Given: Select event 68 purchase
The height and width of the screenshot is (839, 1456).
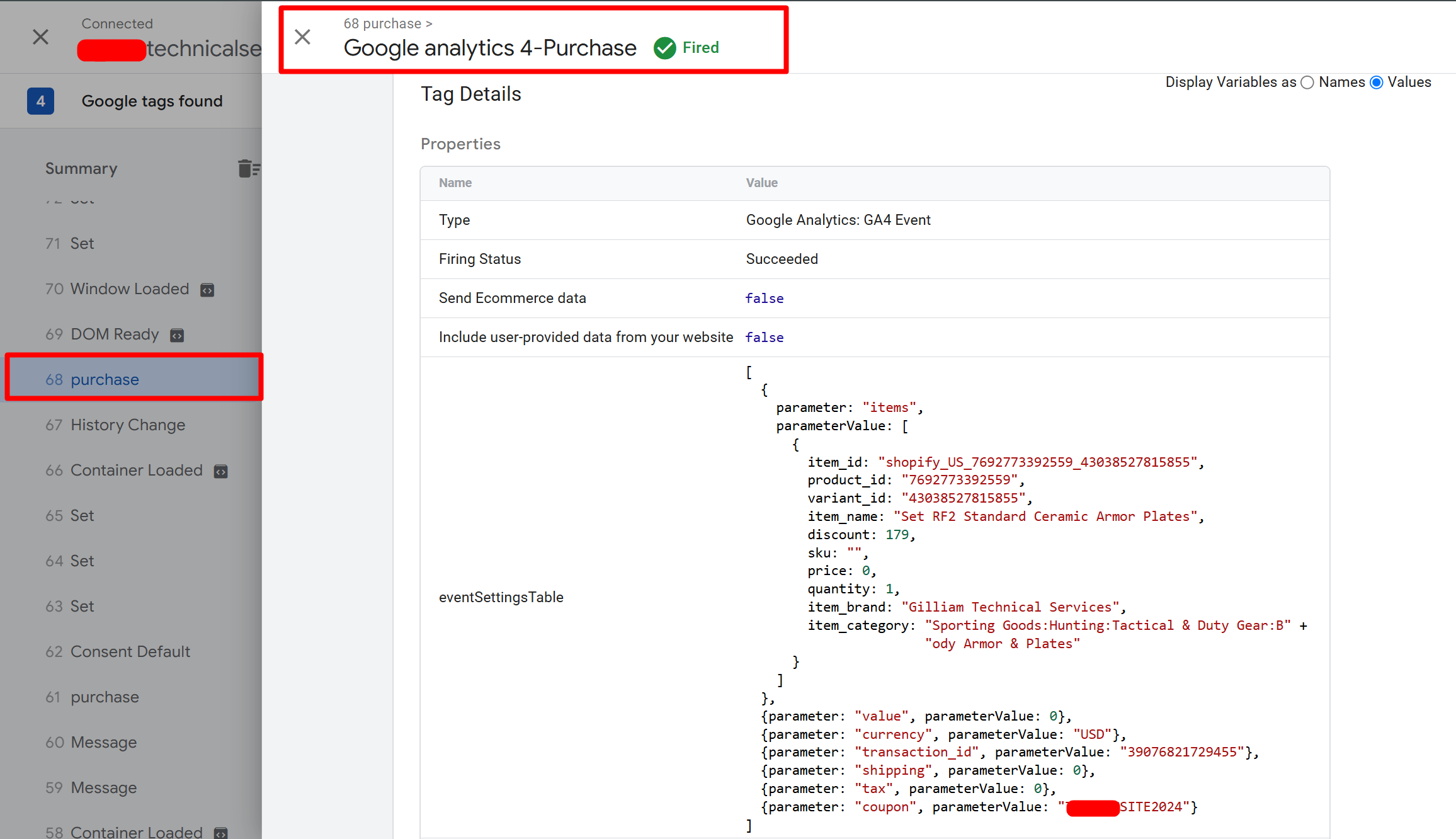Looking at the screenshot, I should [x=105, y=379].
